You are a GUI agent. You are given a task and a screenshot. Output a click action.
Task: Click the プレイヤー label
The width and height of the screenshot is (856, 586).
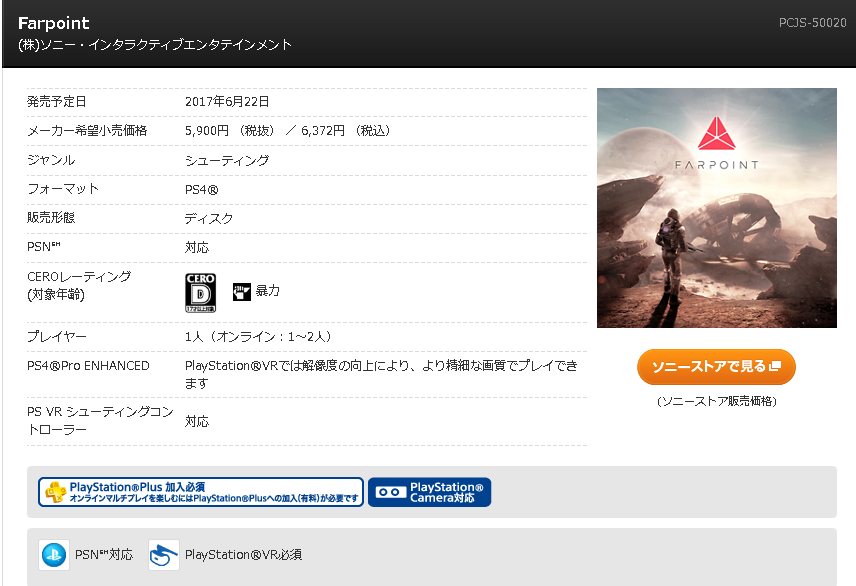[x=57, y=336]
